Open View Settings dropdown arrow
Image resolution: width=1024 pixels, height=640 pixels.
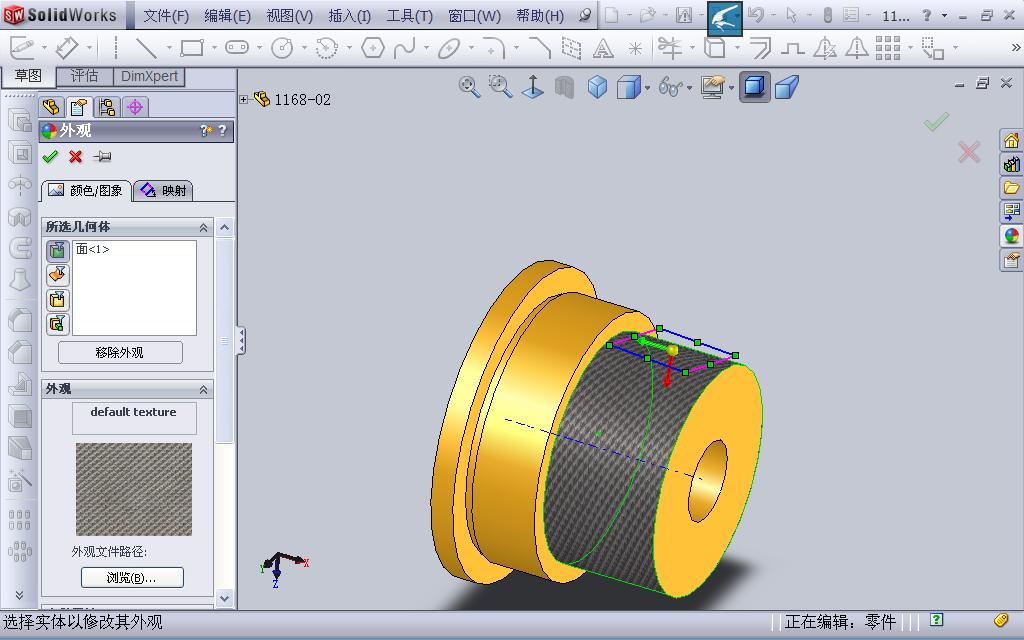[732, 88]
